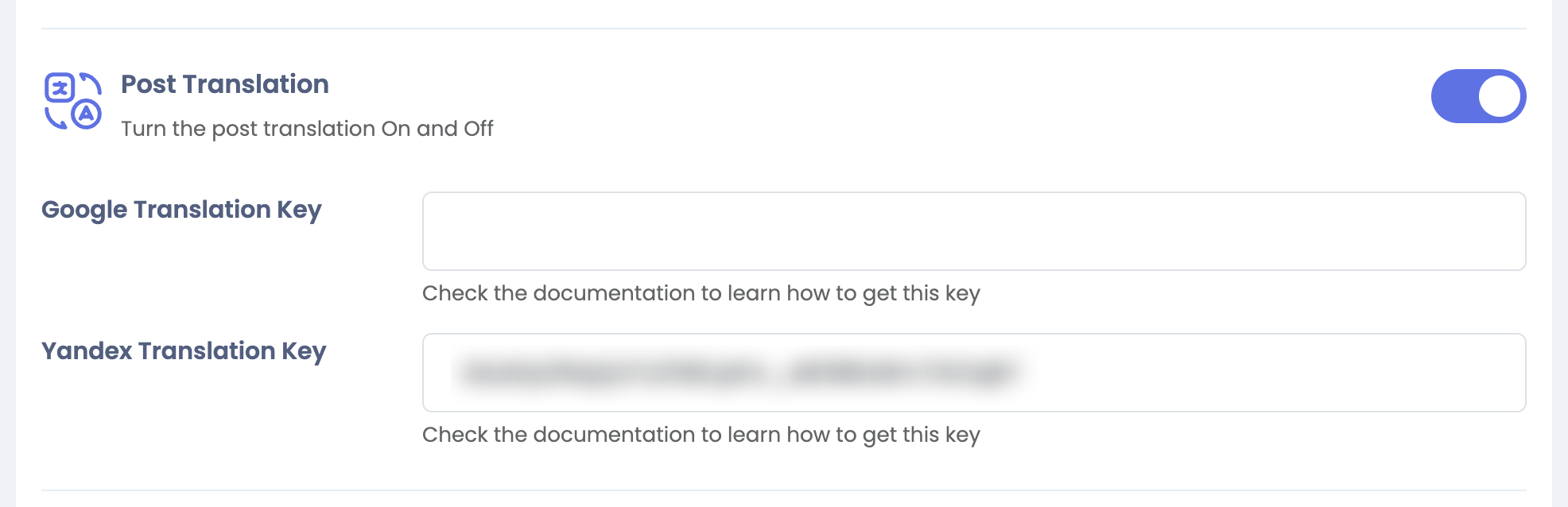Select the blurred Yandex key value

click(x=739, y=372)
